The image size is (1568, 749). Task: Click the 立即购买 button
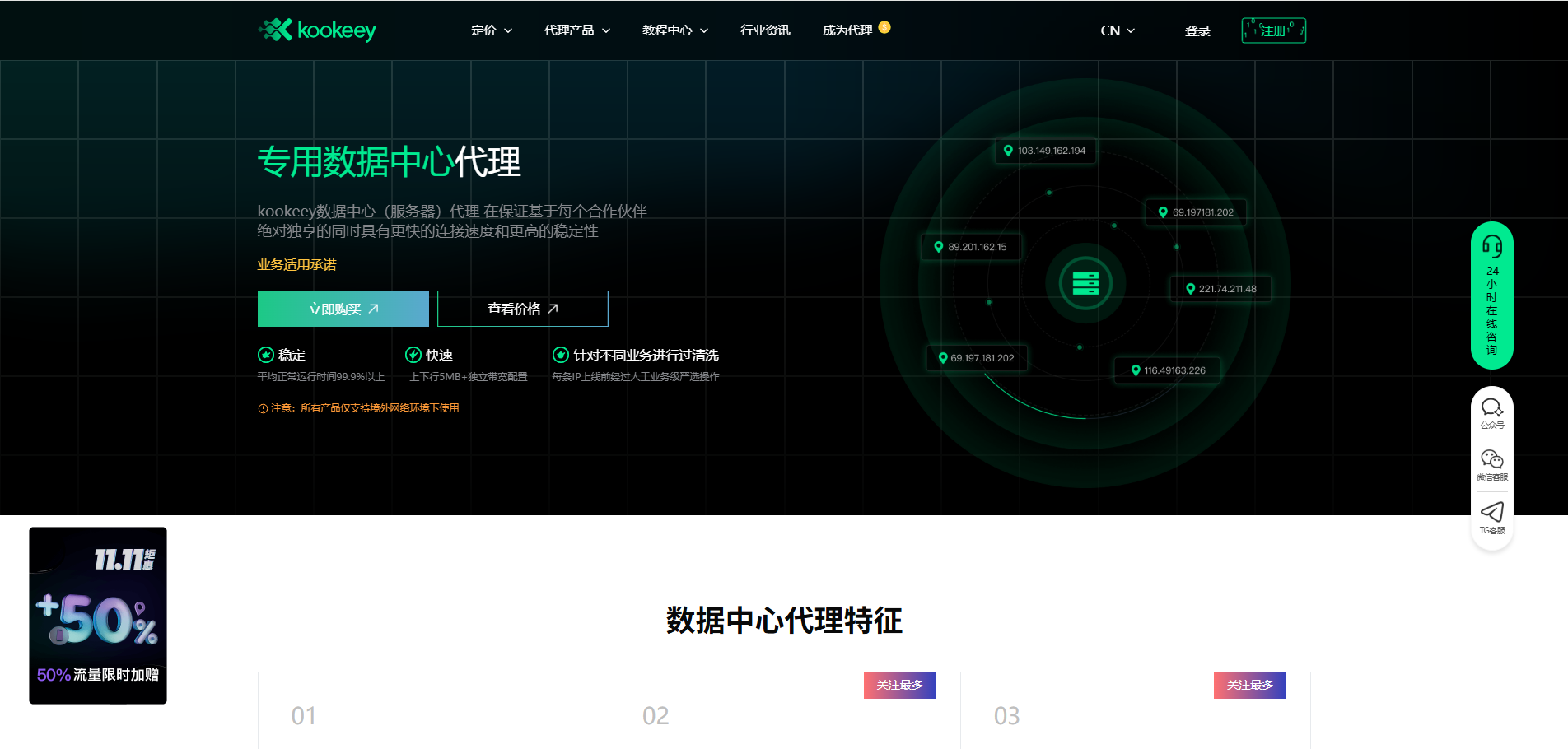click(343, 308)
